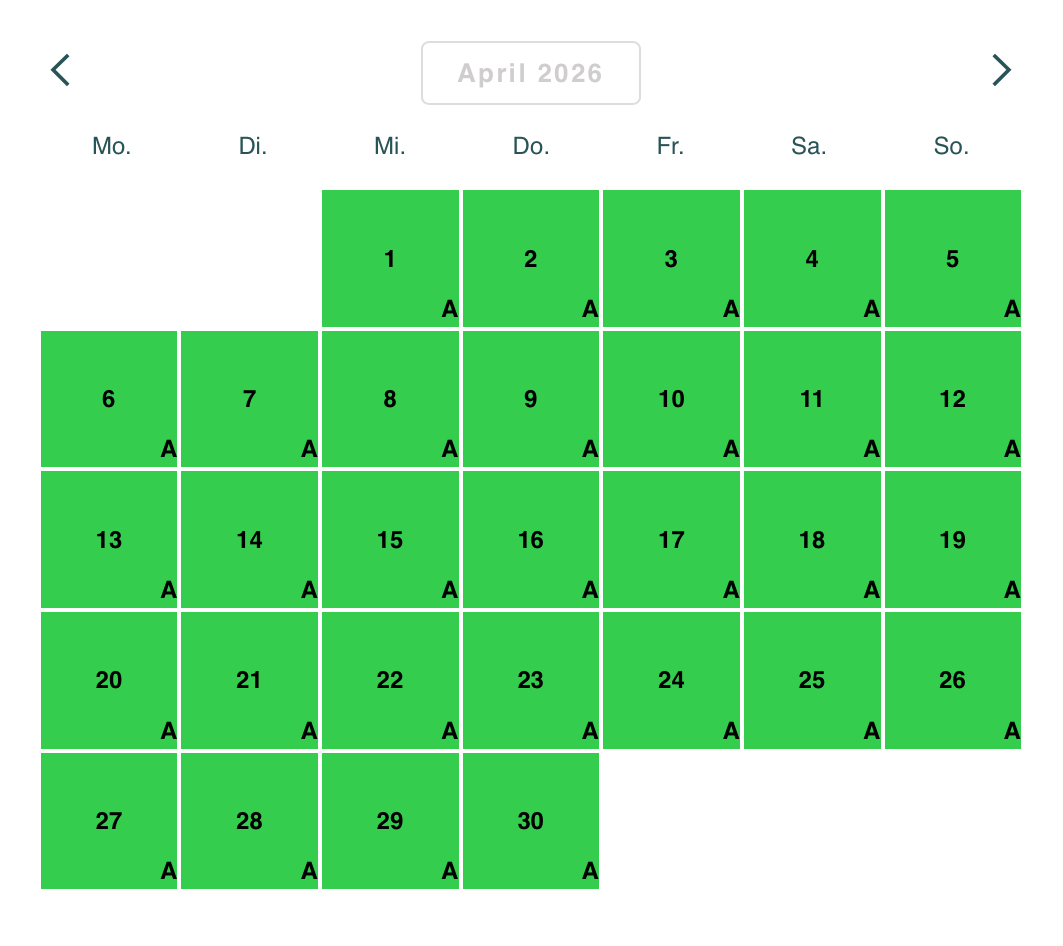Advance to next month with right chevron

pos(1001,71)
